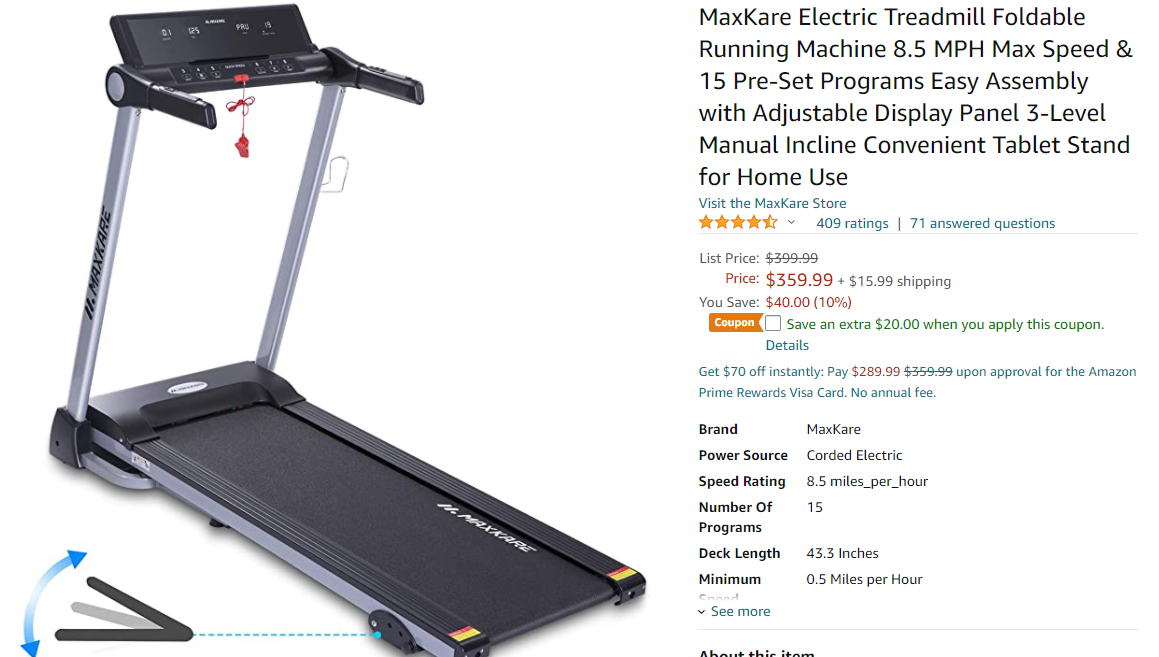Open 71 answered questions link
The height and width of the screenshot is (657, 1159).
pyautogui.click(x=982, y=223)
